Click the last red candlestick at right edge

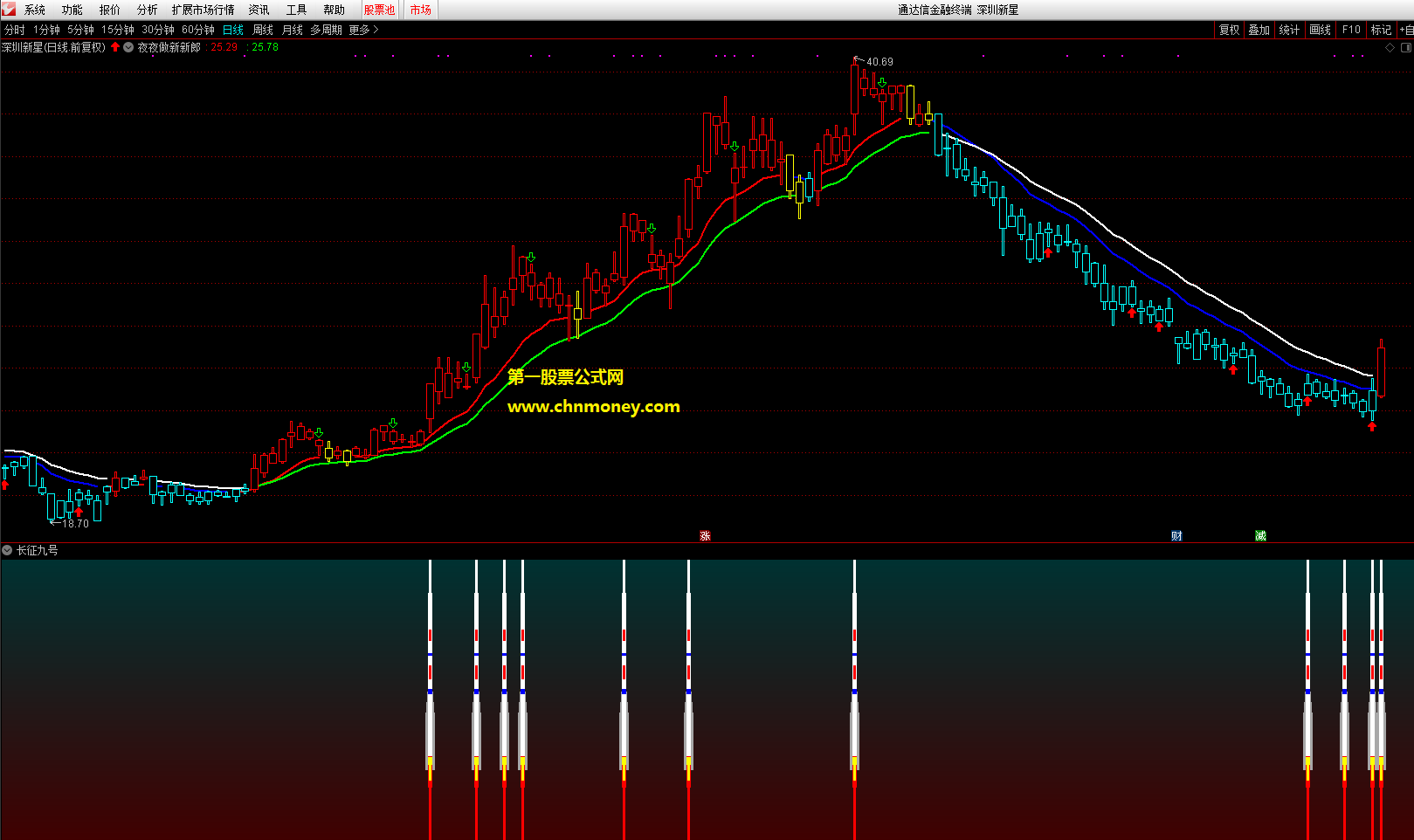coord(1381,369)
